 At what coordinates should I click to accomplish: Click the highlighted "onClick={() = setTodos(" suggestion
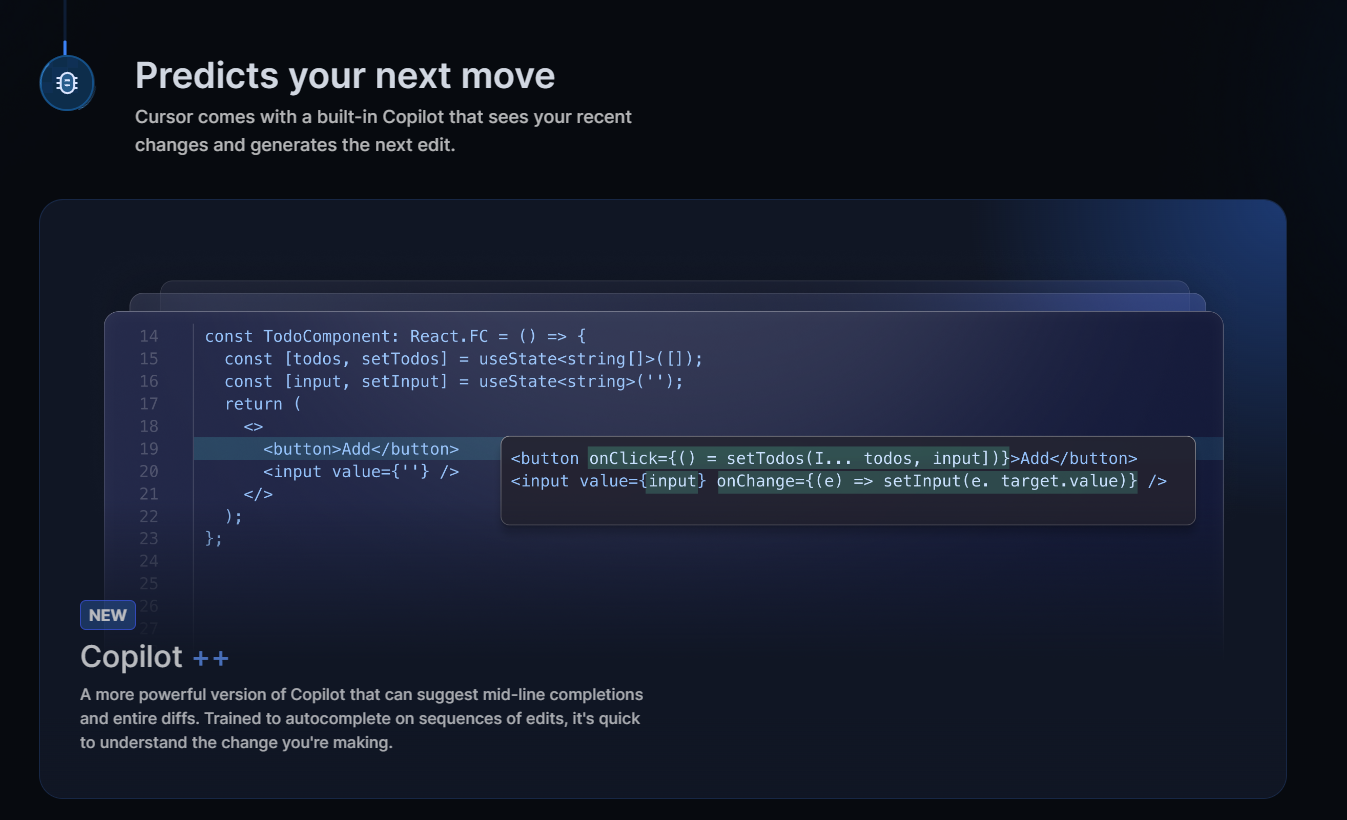tap(798, 459)
